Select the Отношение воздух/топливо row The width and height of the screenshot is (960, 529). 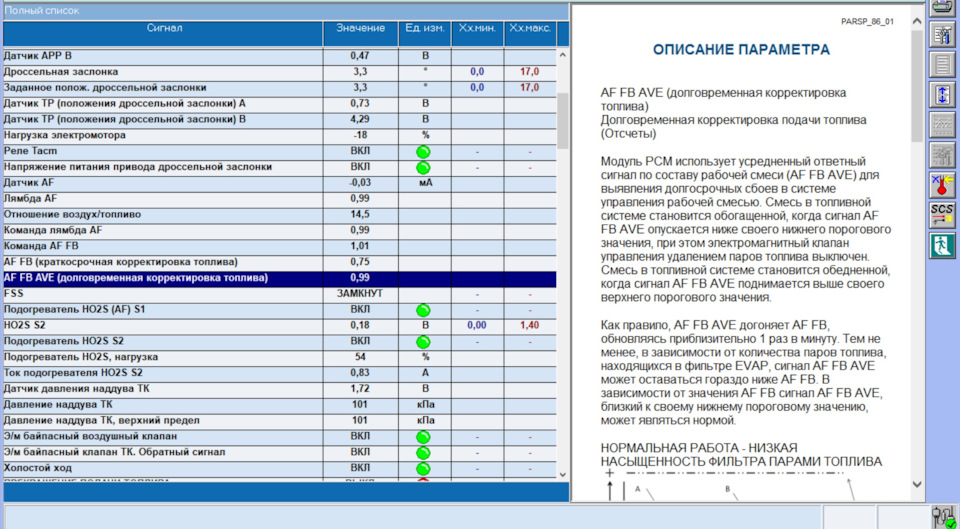[x=280, y=214]
